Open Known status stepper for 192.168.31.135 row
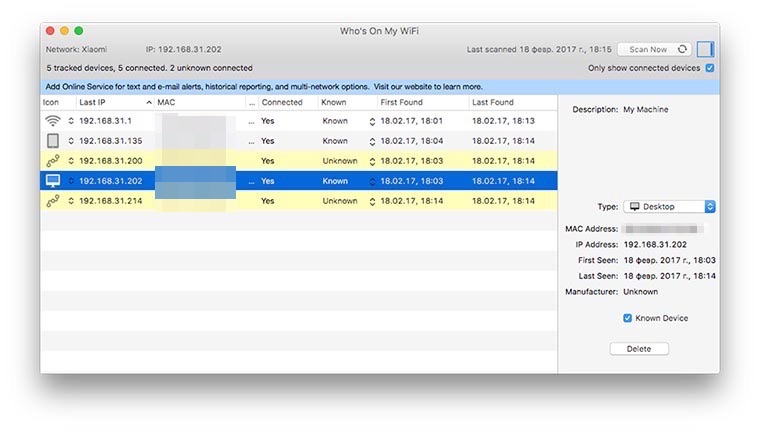The width and height of the screenshot is (760, 431). pos(372,141)
